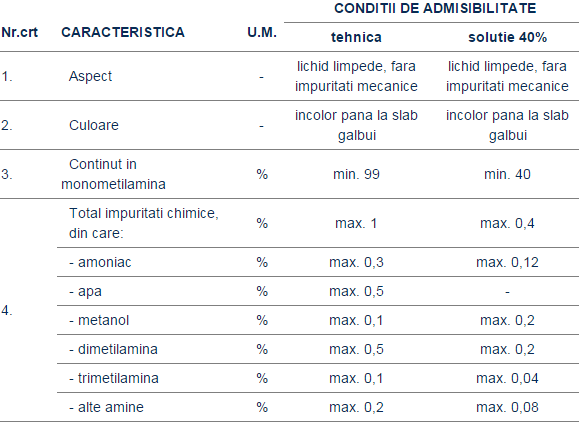Click the amoniac row label
Screen dimensions: 579x424
pyautogui.click(x=100, y=262)
